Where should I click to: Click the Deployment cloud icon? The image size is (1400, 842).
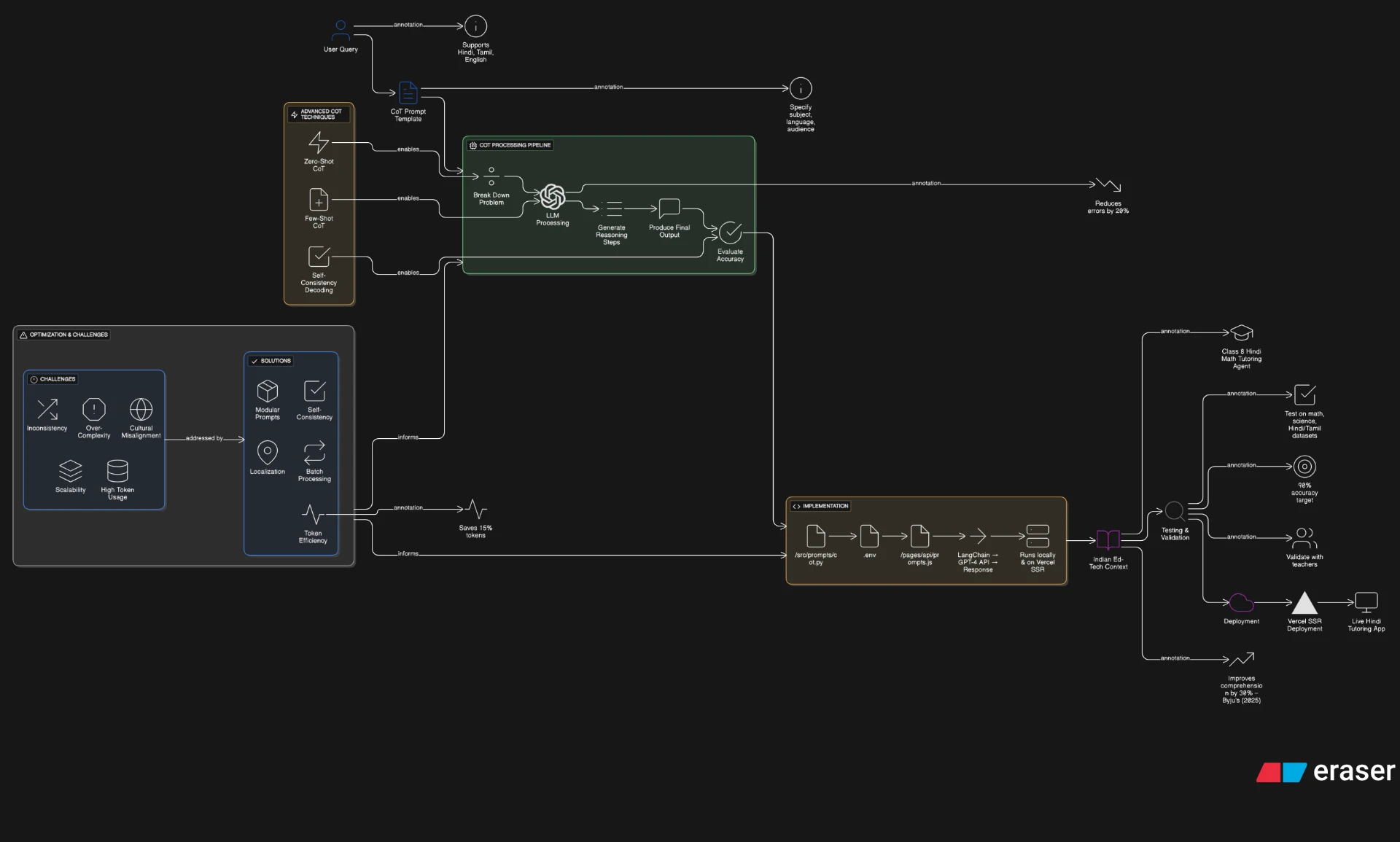click(1241, 602)
